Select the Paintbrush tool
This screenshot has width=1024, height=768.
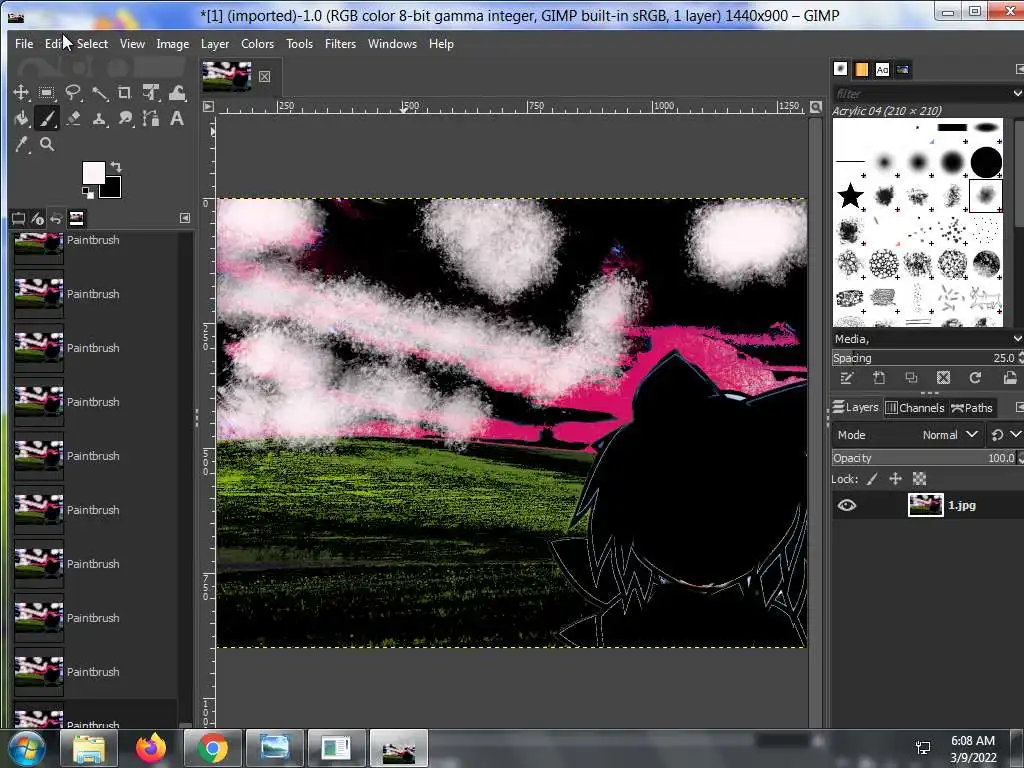click(x=46, y=118)
